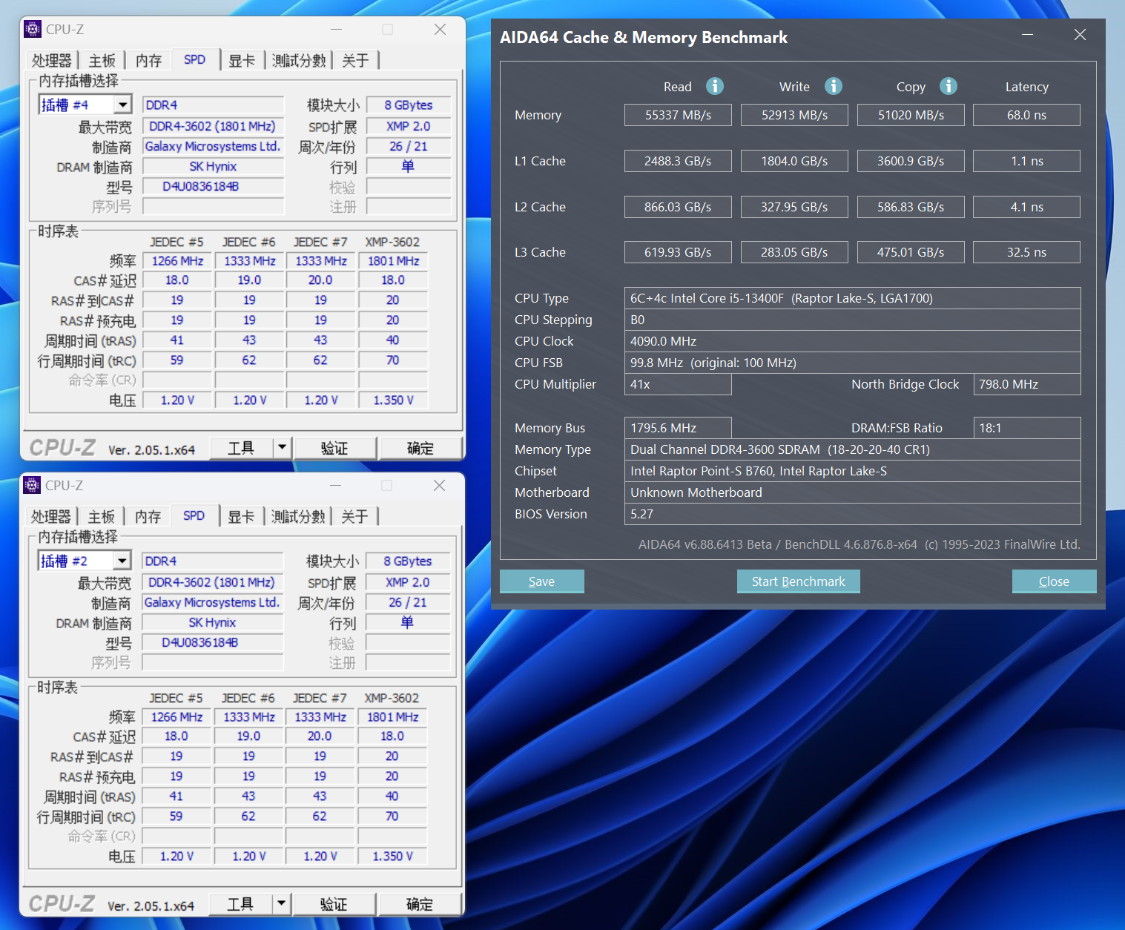Click the Read info icon in AIDA64
Viewport: 1125px width, 930px height.
(715, 86)
